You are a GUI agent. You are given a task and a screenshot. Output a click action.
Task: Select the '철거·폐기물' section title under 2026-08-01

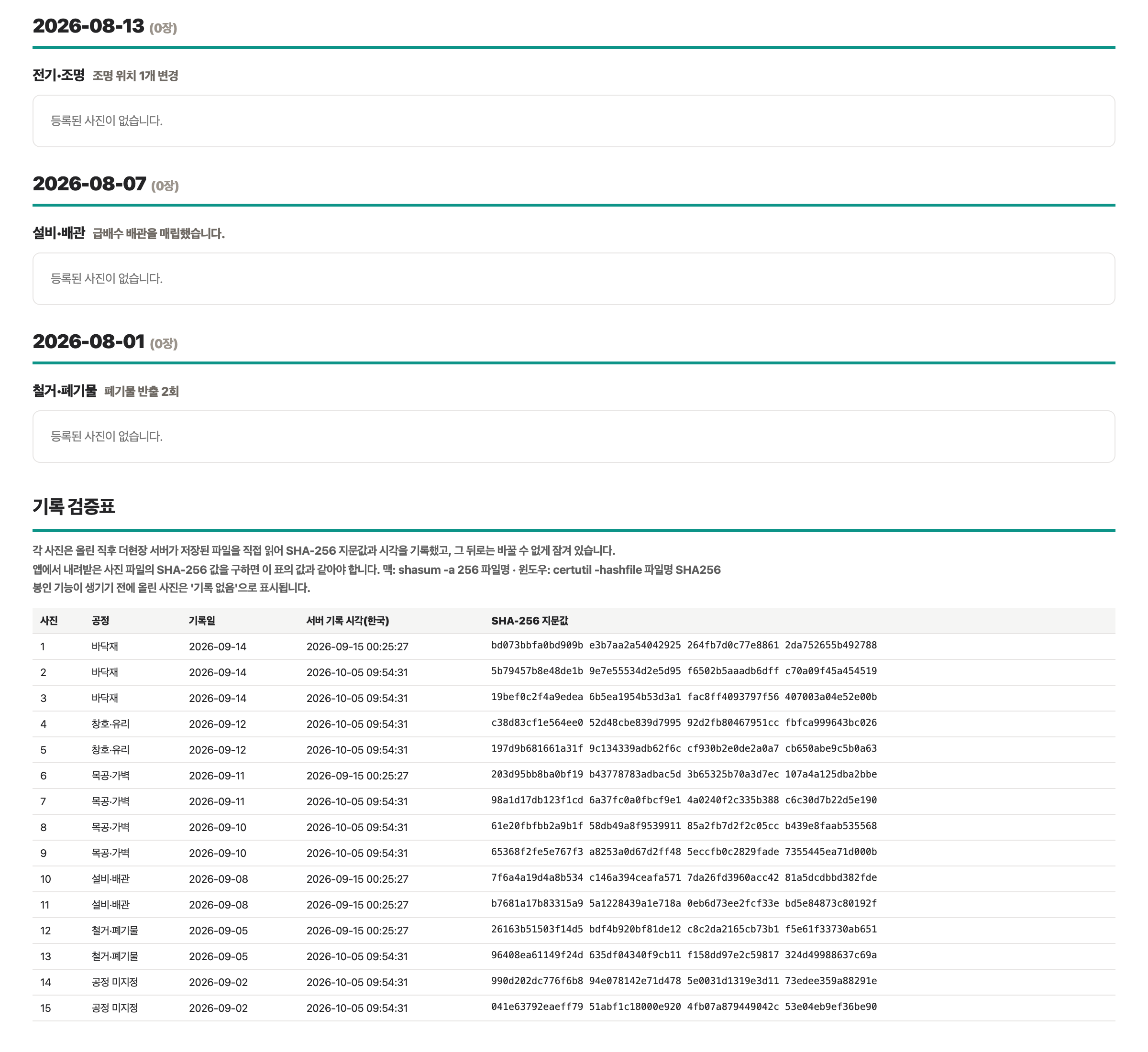pyautogui.click(x=65, y=391)
